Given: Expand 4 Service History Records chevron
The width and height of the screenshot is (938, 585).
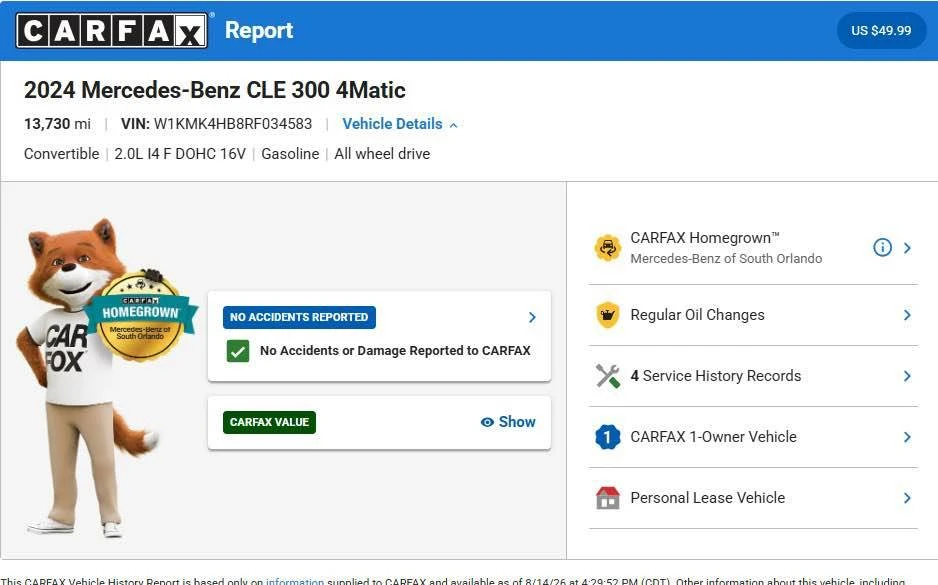Looking at the screenshot, I should 907,376.
